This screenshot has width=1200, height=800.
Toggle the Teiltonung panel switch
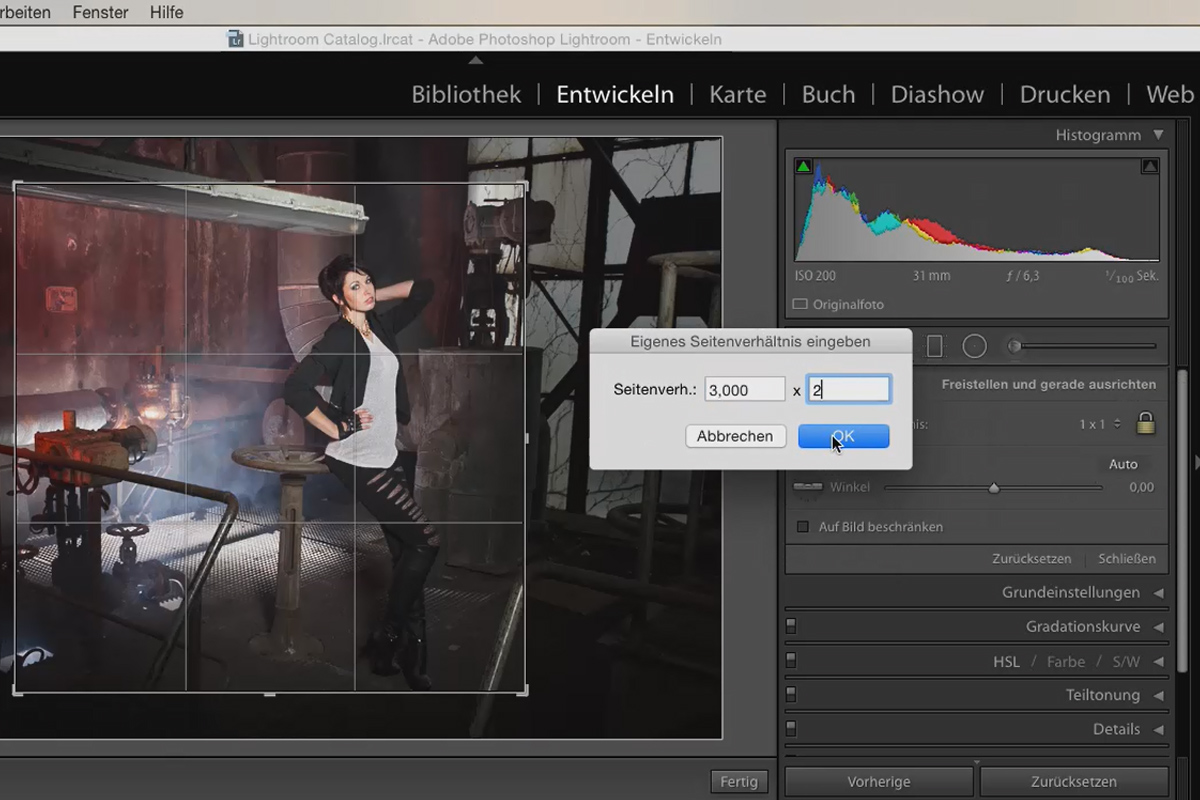791,695
